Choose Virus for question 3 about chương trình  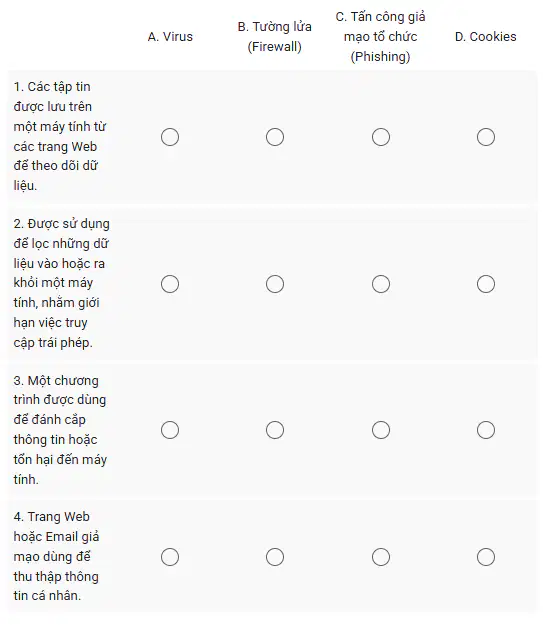pyautogui.click(x=170, y=430)
